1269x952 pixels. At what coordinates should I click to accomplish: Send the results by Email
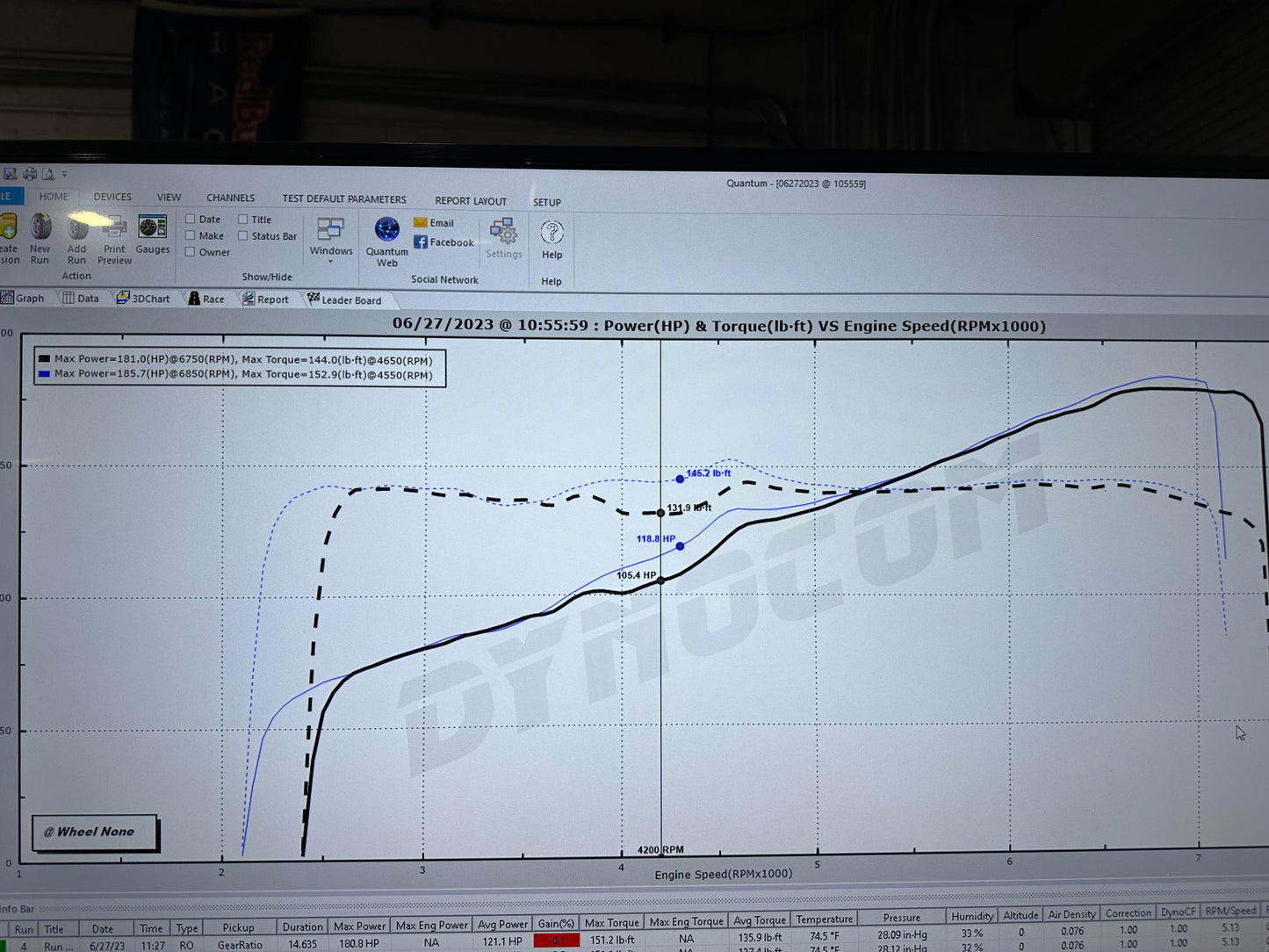(435, 223)
